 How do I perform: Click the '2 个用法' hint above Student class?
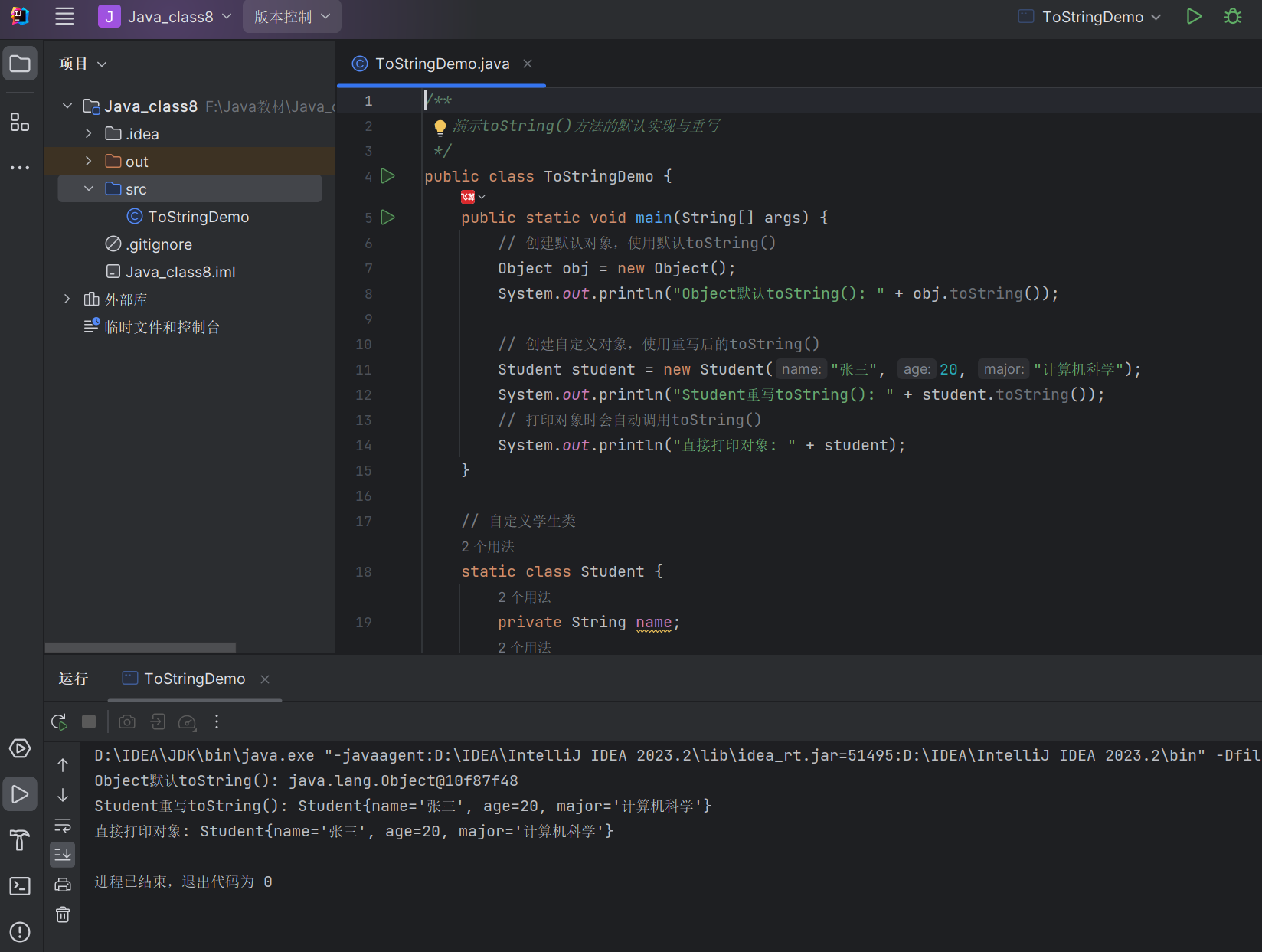[x=488, y=547]
